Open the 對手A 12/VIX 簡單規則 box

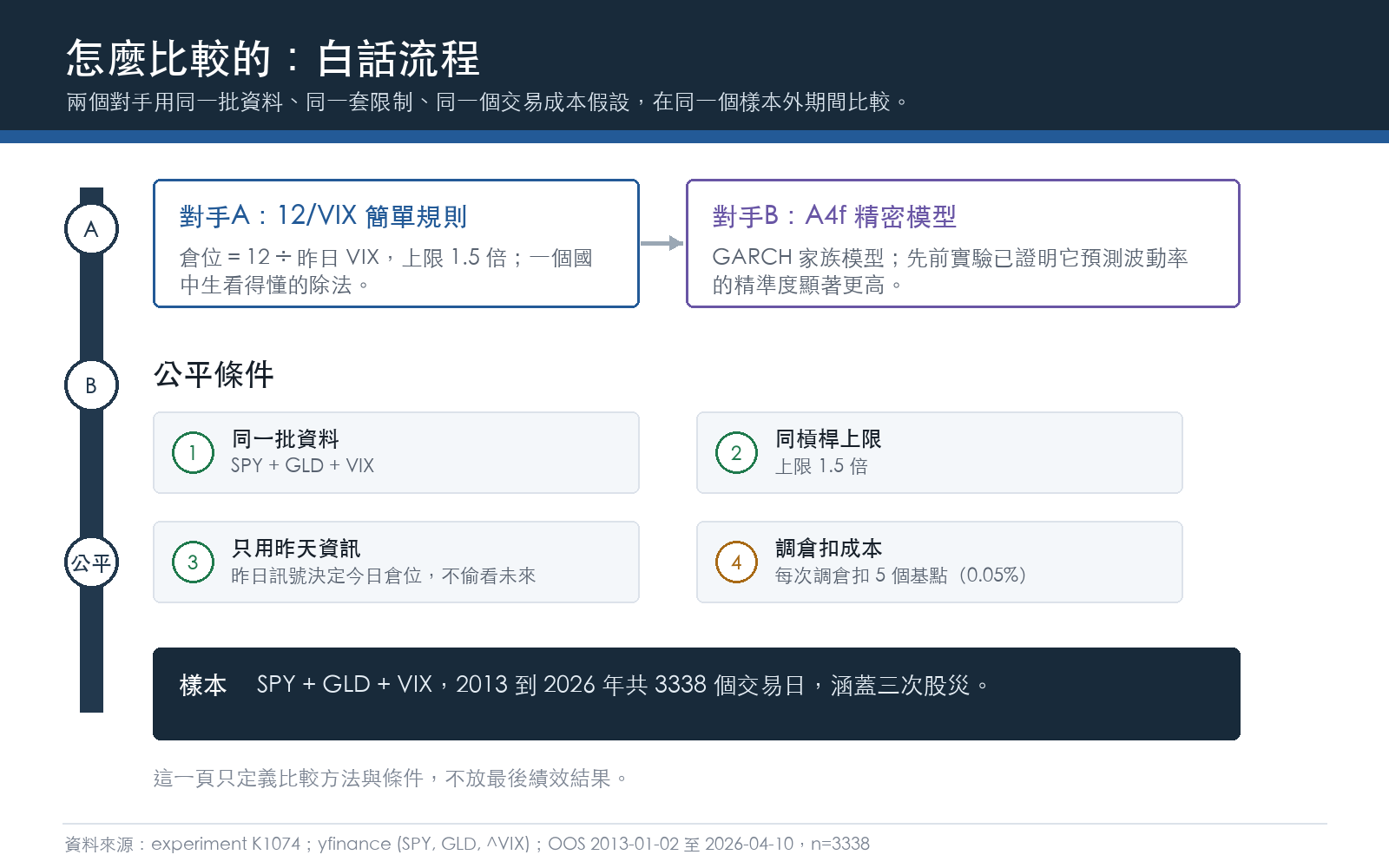pos(396,243)
